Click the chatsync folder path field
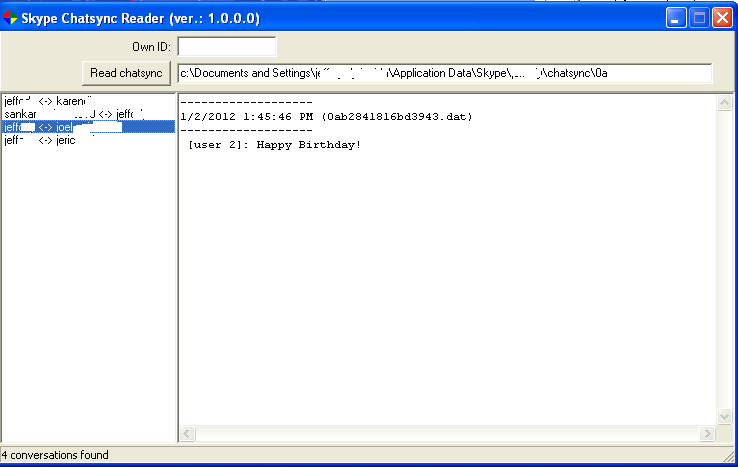The width and height of the screenshot is (738, 467). tap(444, 73)
